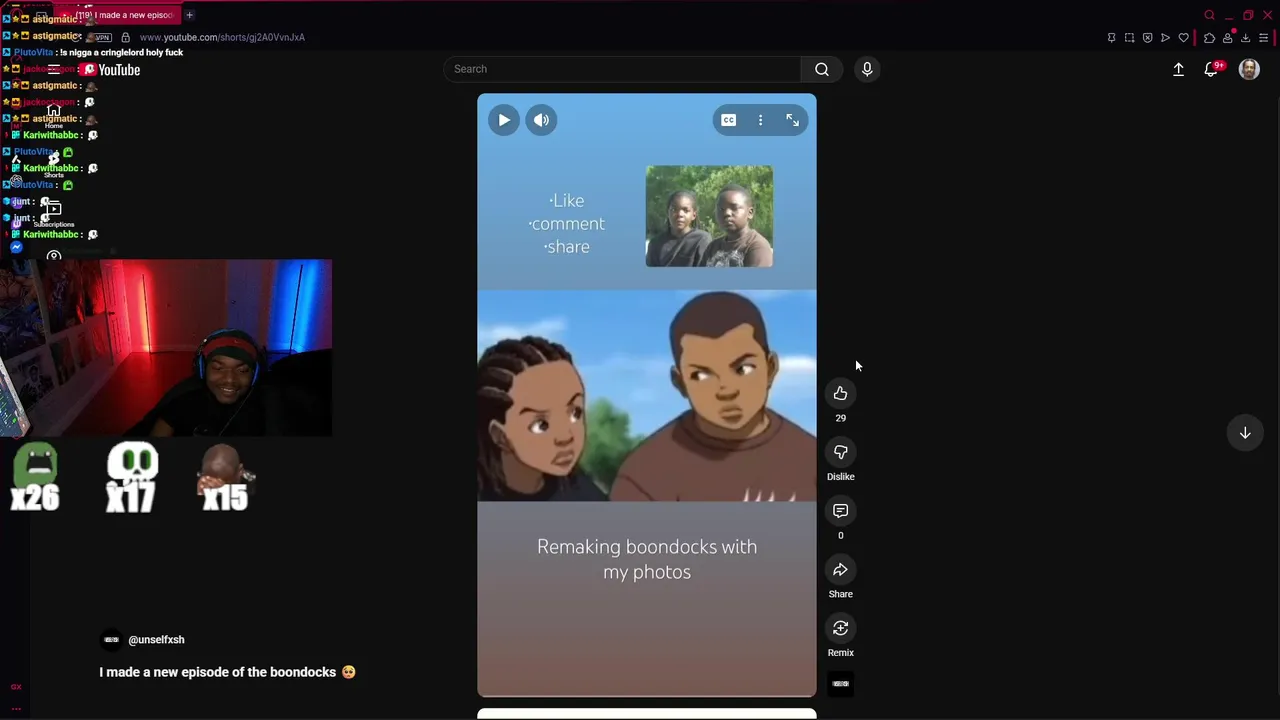Screen dimensions: 1280x720
Task: Open the browser send/flow arrow icon
Action: pos(1165,38)
